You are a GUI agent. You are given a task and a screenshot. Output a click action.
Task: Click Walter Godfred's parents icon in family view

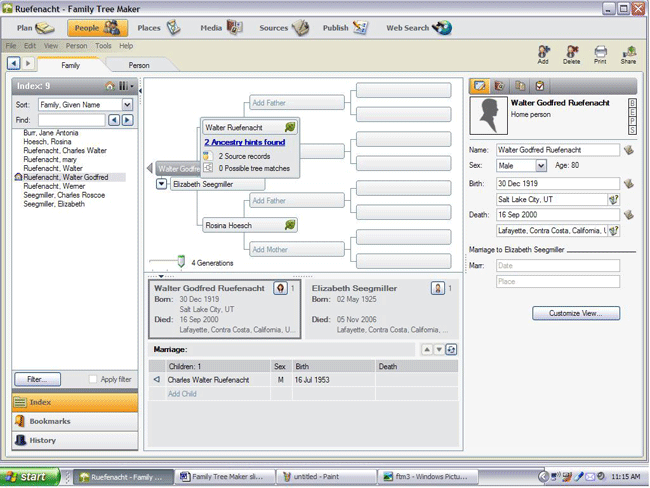[280, 288]
